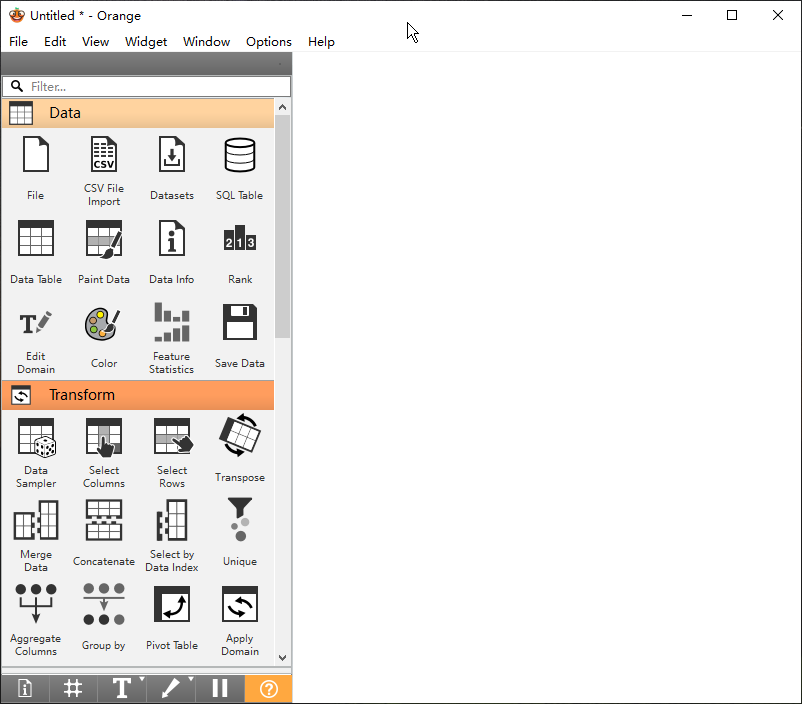Select the arrow annotation pencil tool
Screen dimensions: 802x704
point(170,689)
